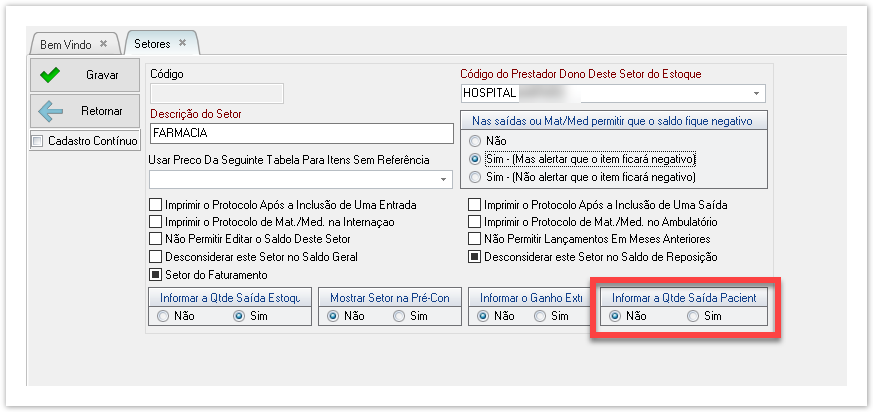Click the green checkmark Gravar icon
The height and width of the screenshot is (412, 873).
pyautogui.click(x=50, y=75)
